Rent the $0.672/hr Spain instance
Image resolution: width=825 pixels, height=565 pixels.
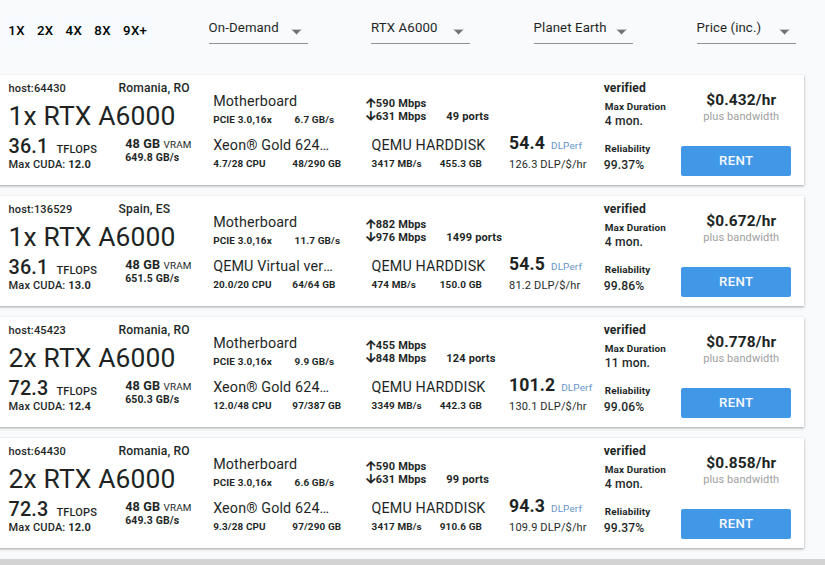point(736,281)
